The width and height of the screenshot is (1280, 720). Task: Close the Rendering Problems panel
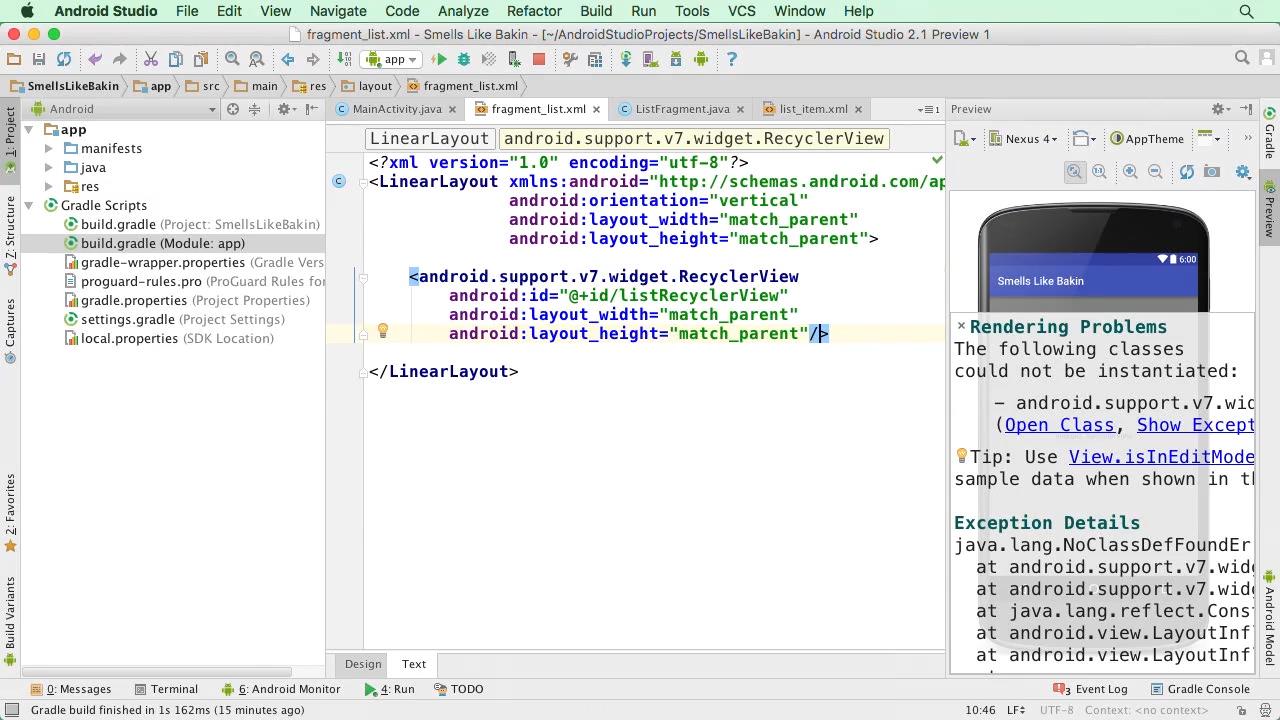coord(961,326)
